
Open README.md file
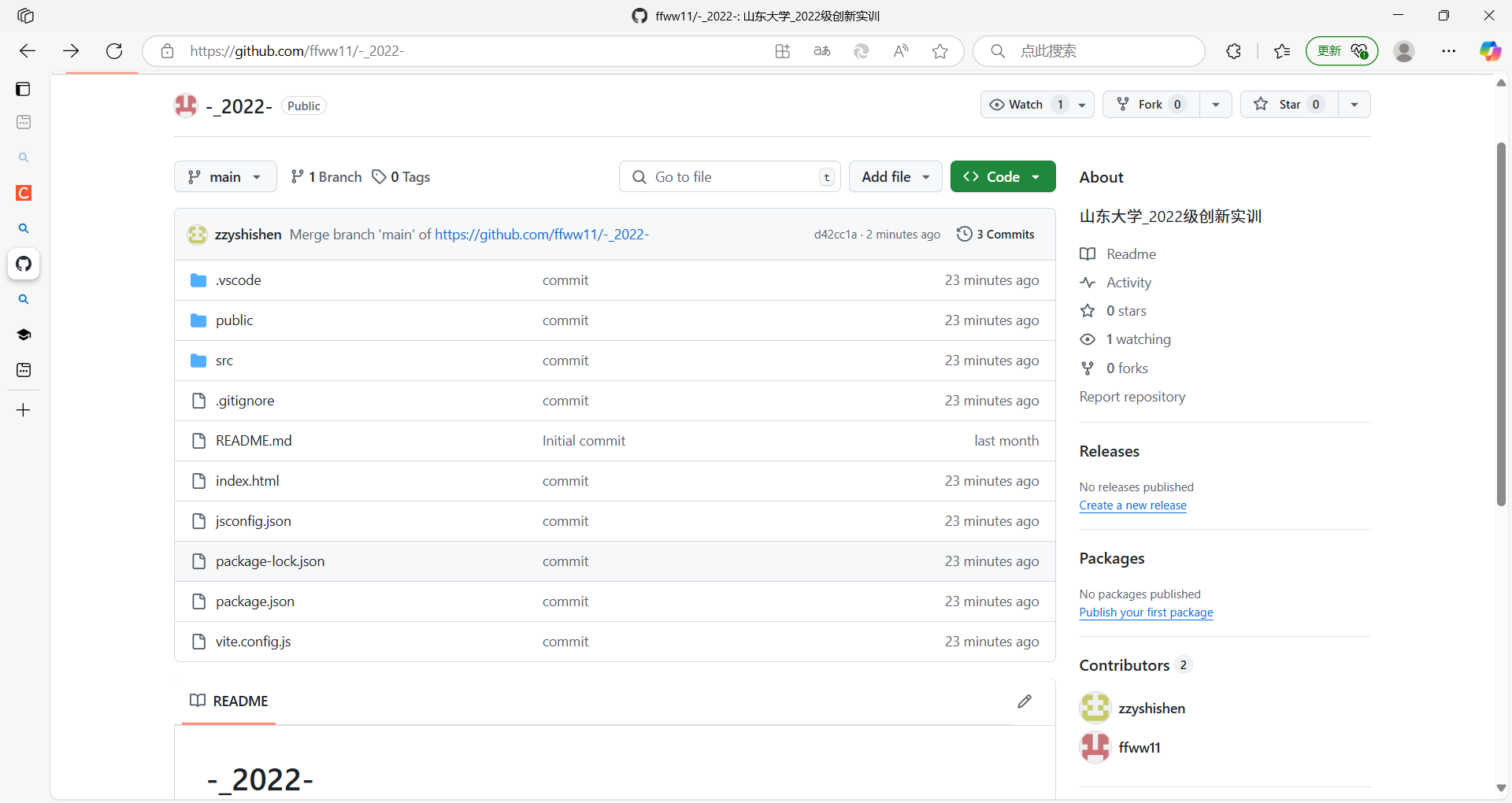[254, 441]
